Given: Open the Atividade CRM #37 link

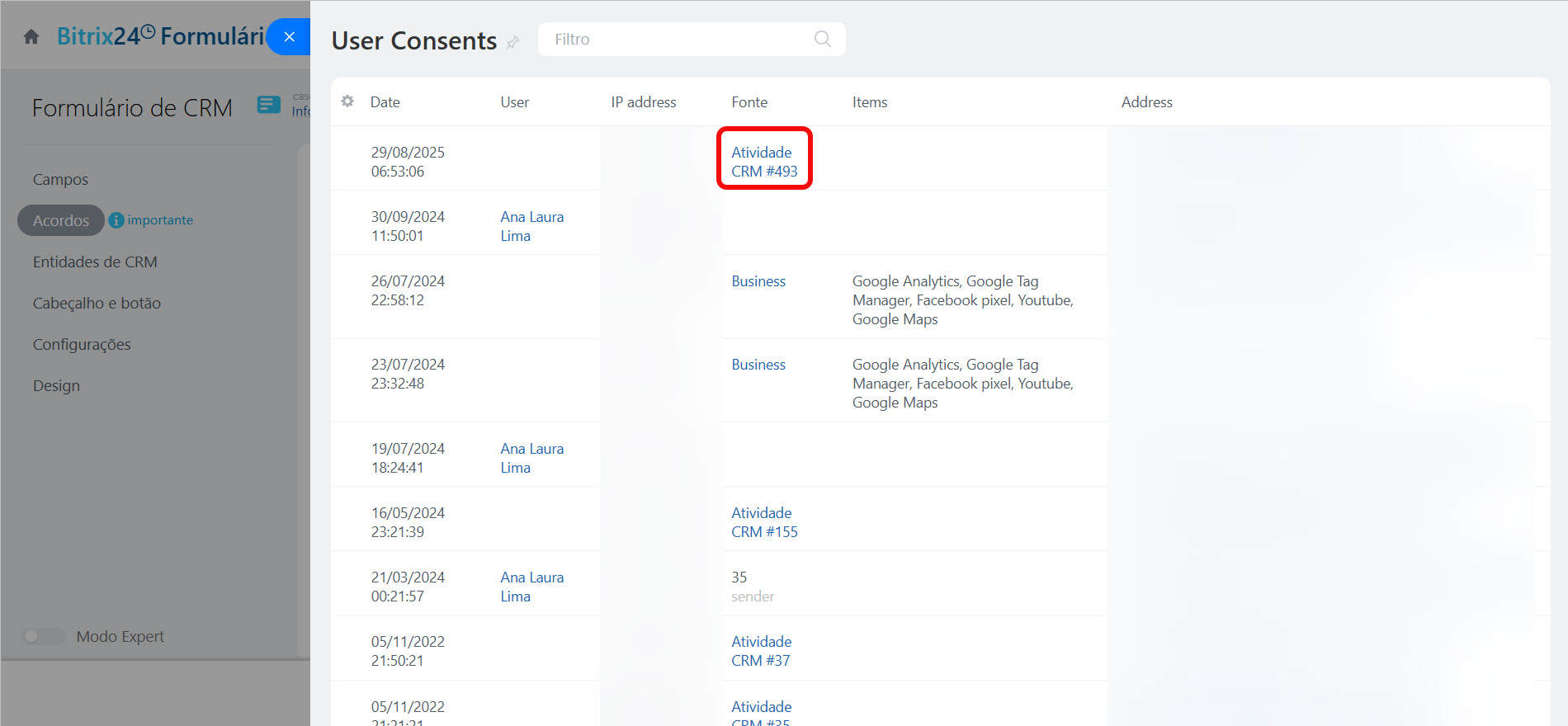Looking at the screenshot, I should pos(761,651).
